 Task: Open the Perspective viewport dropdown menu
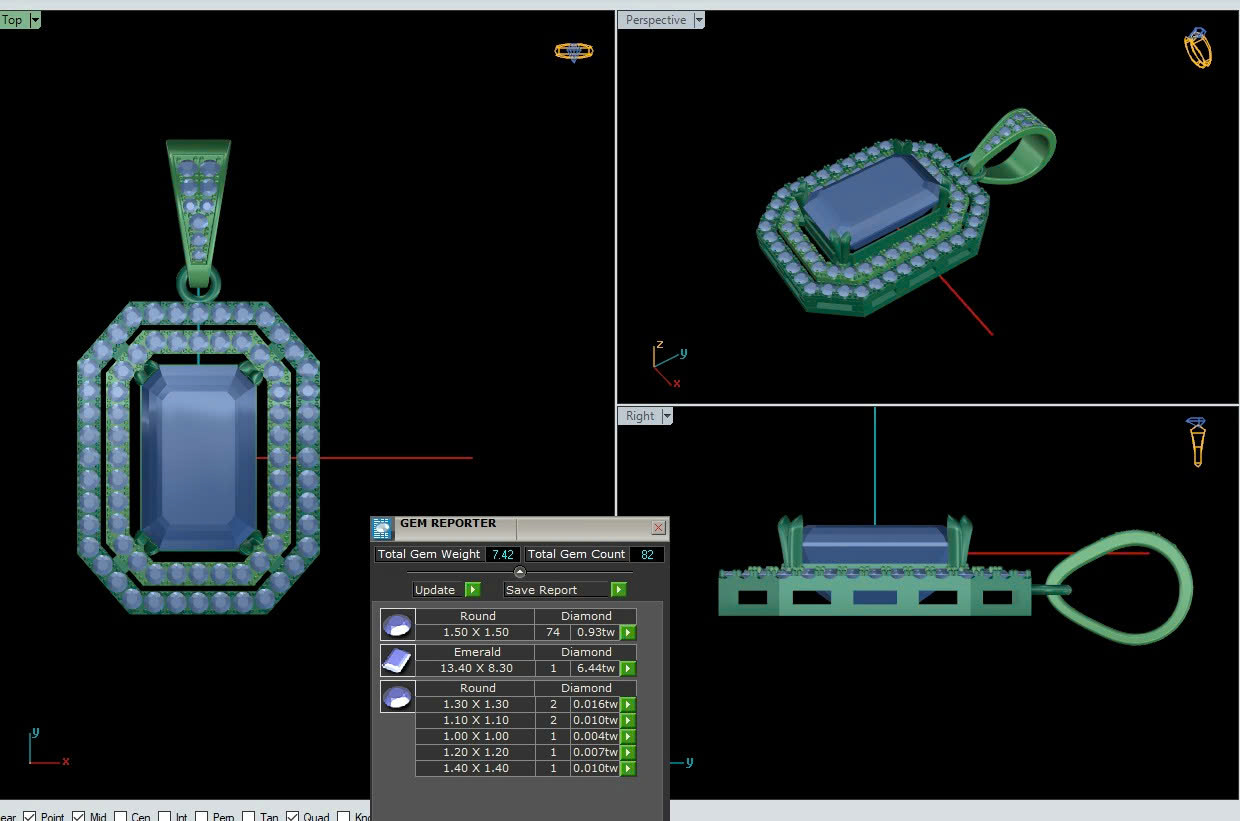click(x=699, y=20)
